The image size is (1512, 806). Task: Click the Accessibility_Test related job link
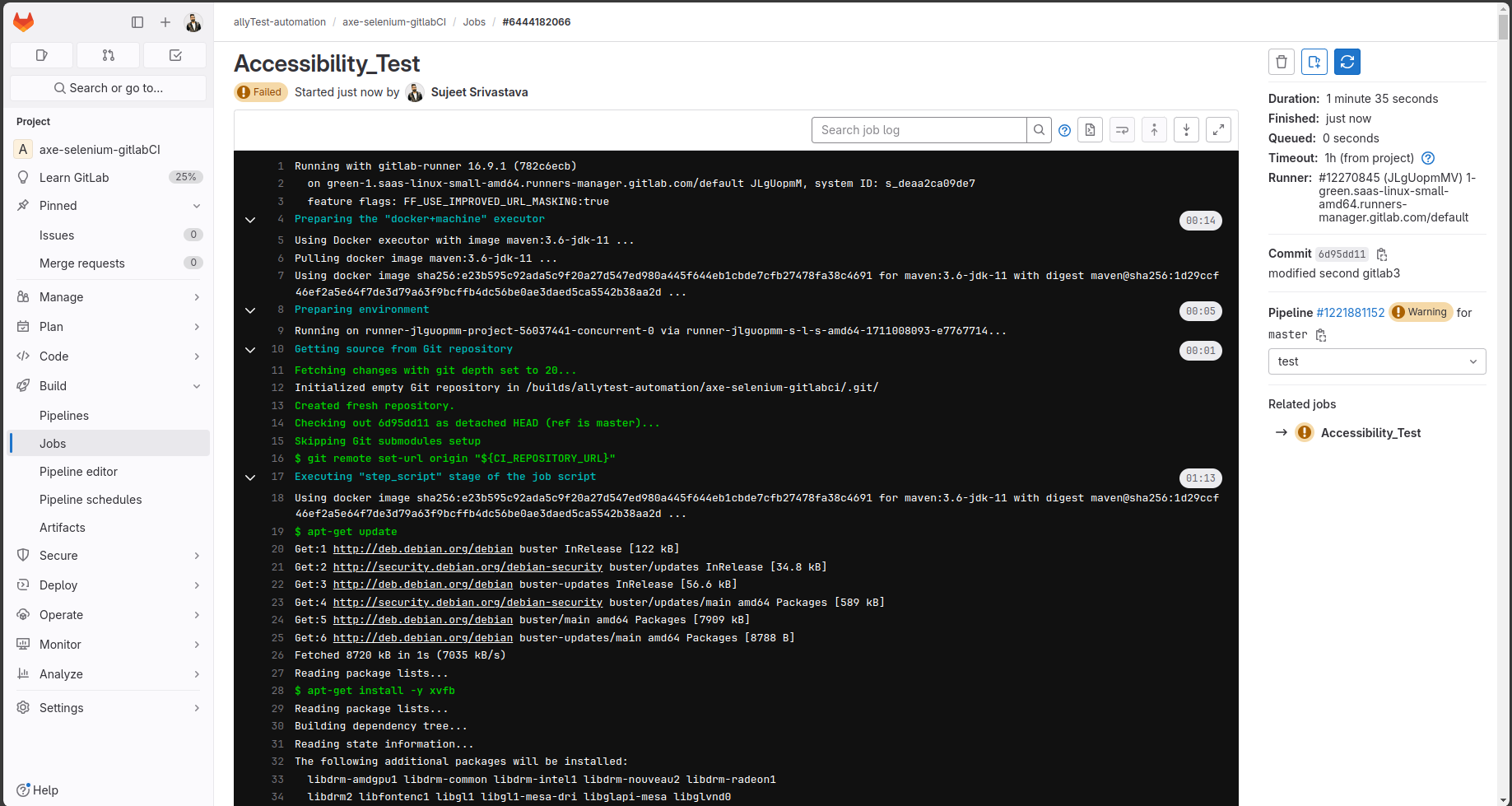(x=1370, y=433)
